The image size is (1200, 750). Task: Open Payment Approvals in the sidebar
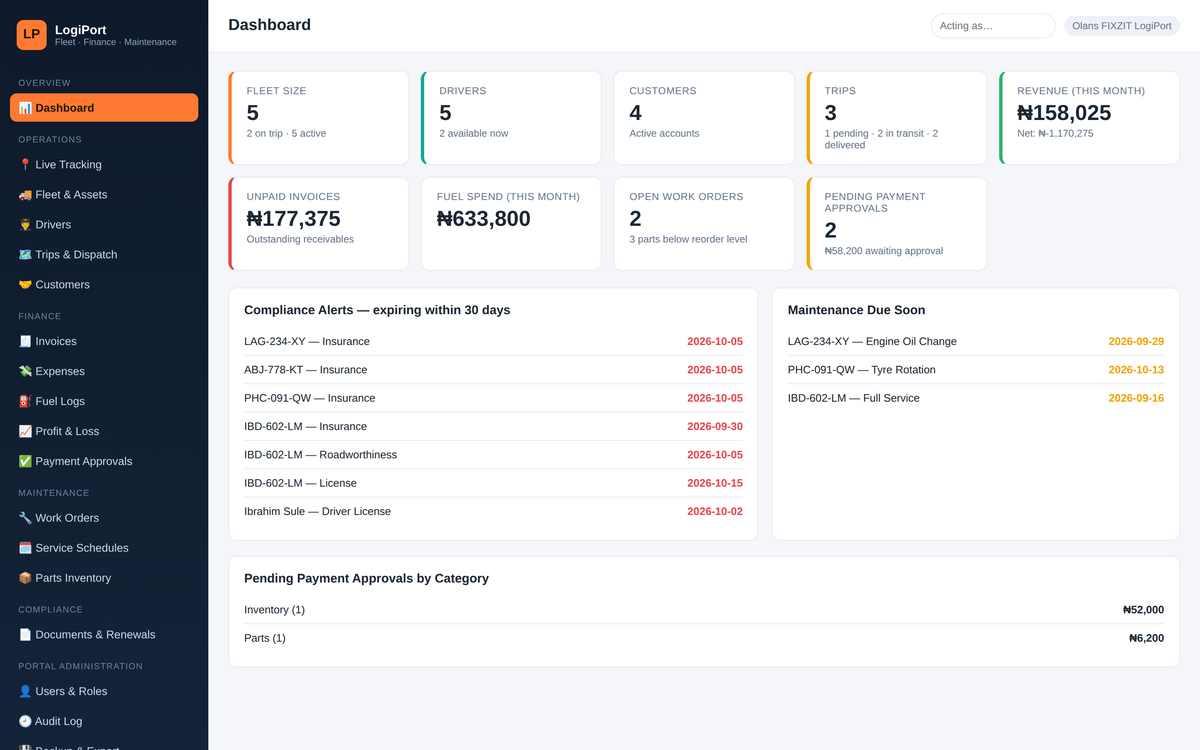click(104, 462)
